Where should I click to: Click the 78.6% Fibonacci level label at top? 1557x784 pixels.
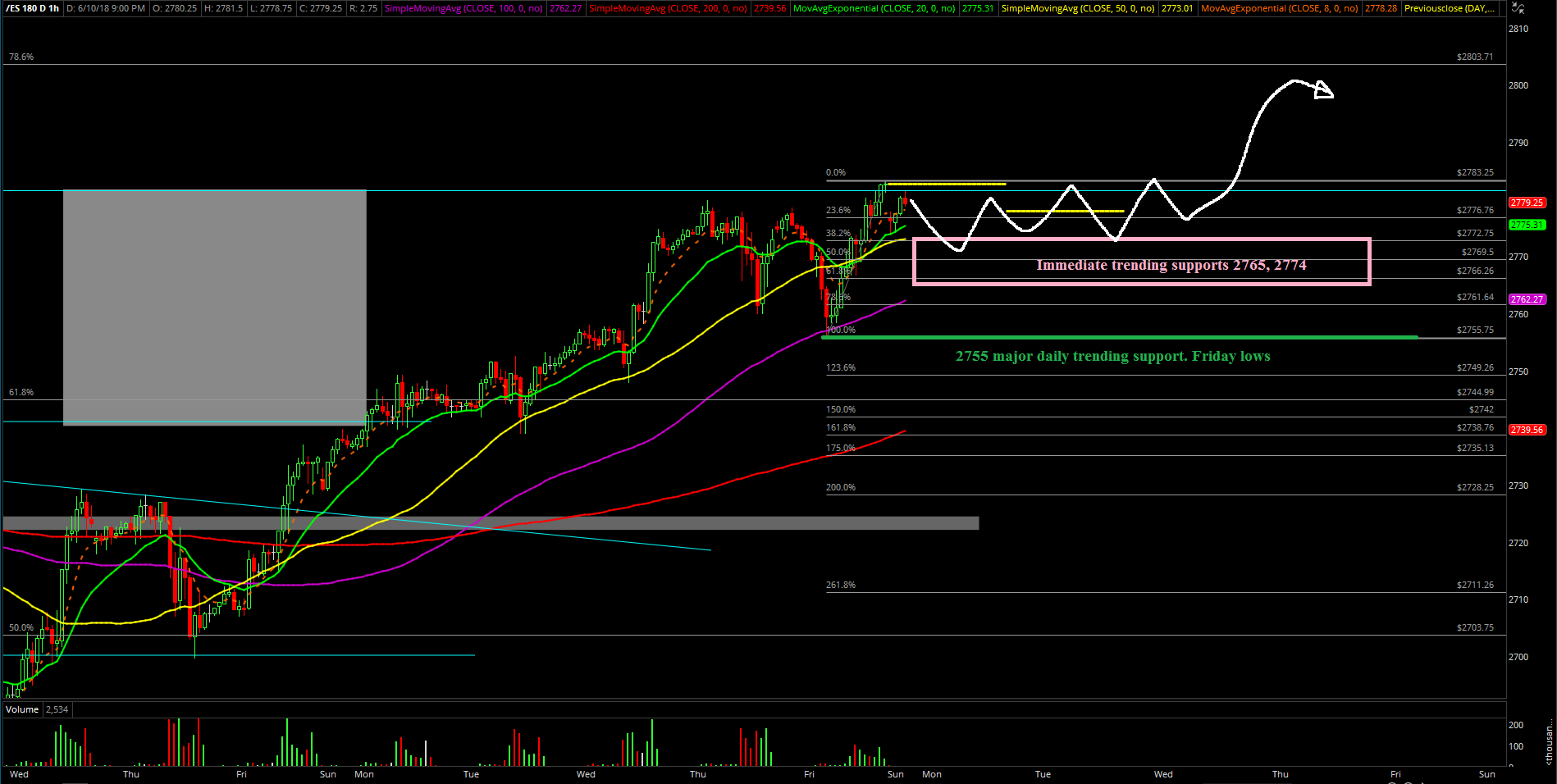[x=21, y=57]
